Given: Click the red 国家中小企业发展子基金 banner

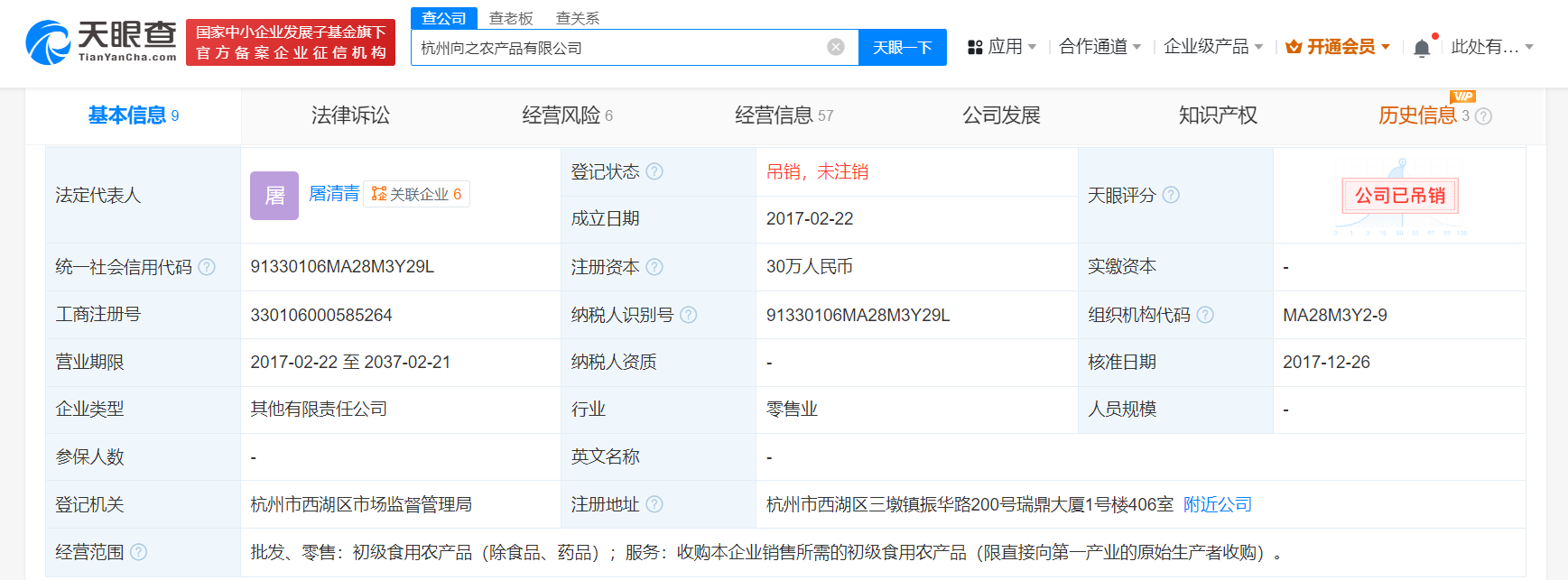Looking at the screenshot, I should pos(291,42).
